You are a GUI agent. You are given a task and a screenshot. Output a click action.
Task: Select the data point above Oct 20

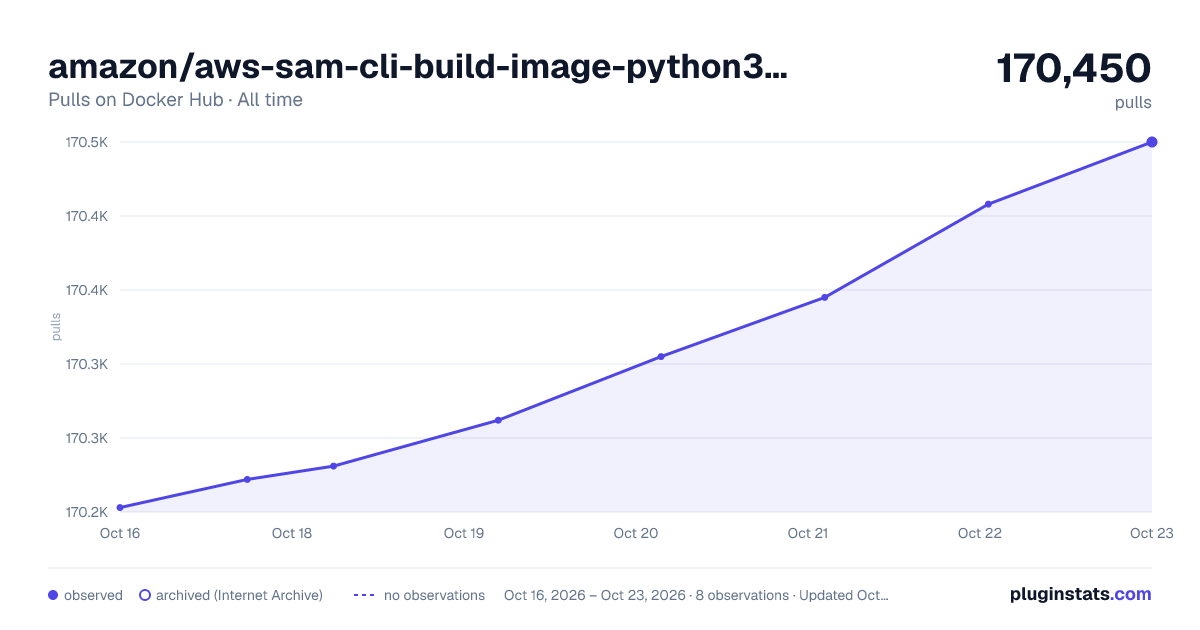(x=661, y=356)
